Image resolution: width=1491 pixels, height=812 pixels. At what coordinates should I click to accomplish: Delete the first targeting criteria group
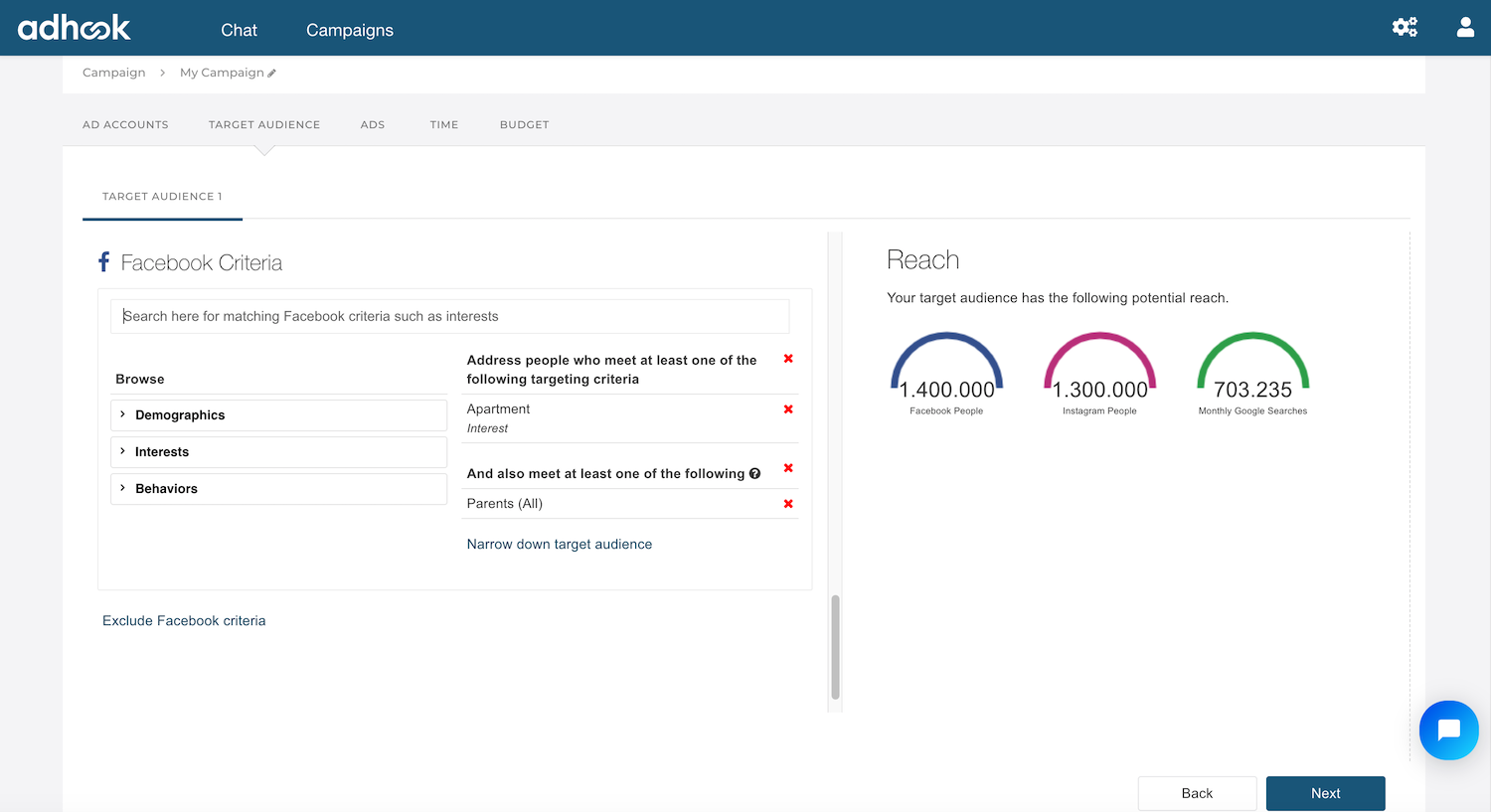(788, 359)
